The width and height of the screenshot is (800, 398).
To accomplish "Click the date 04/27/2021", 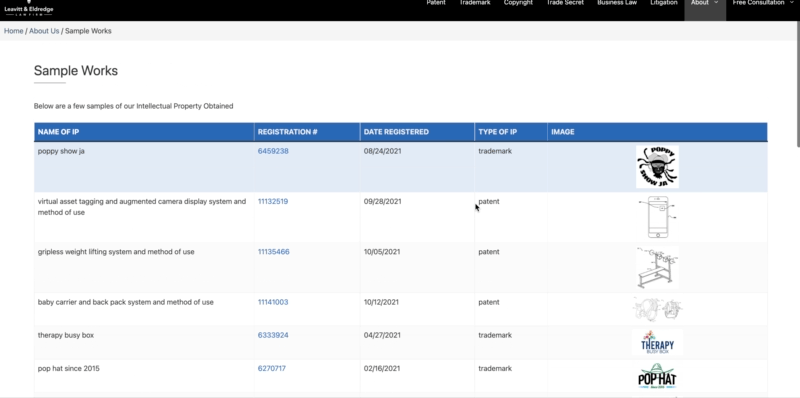I will tap(382, 336).
